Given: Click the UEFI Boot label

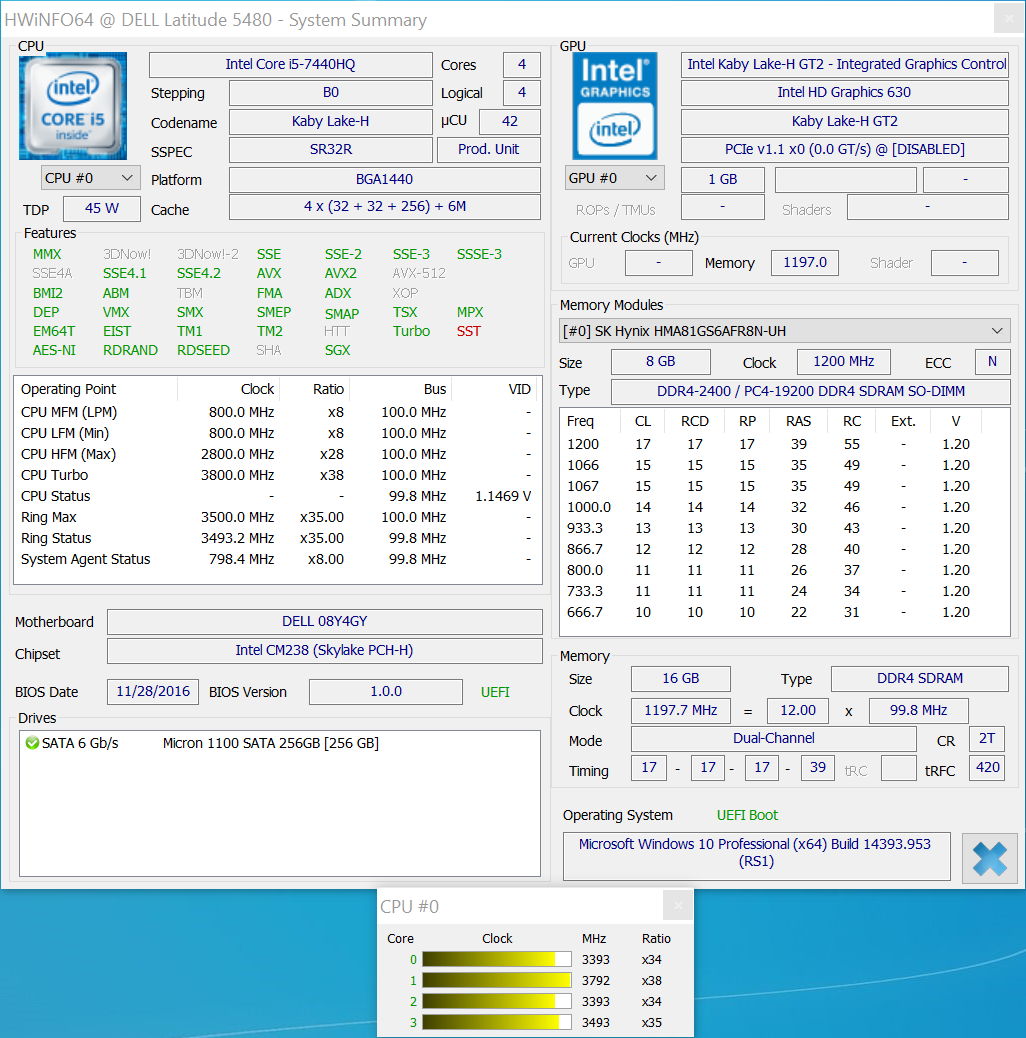Looking at the screenshot, I should tap(747, 816).
